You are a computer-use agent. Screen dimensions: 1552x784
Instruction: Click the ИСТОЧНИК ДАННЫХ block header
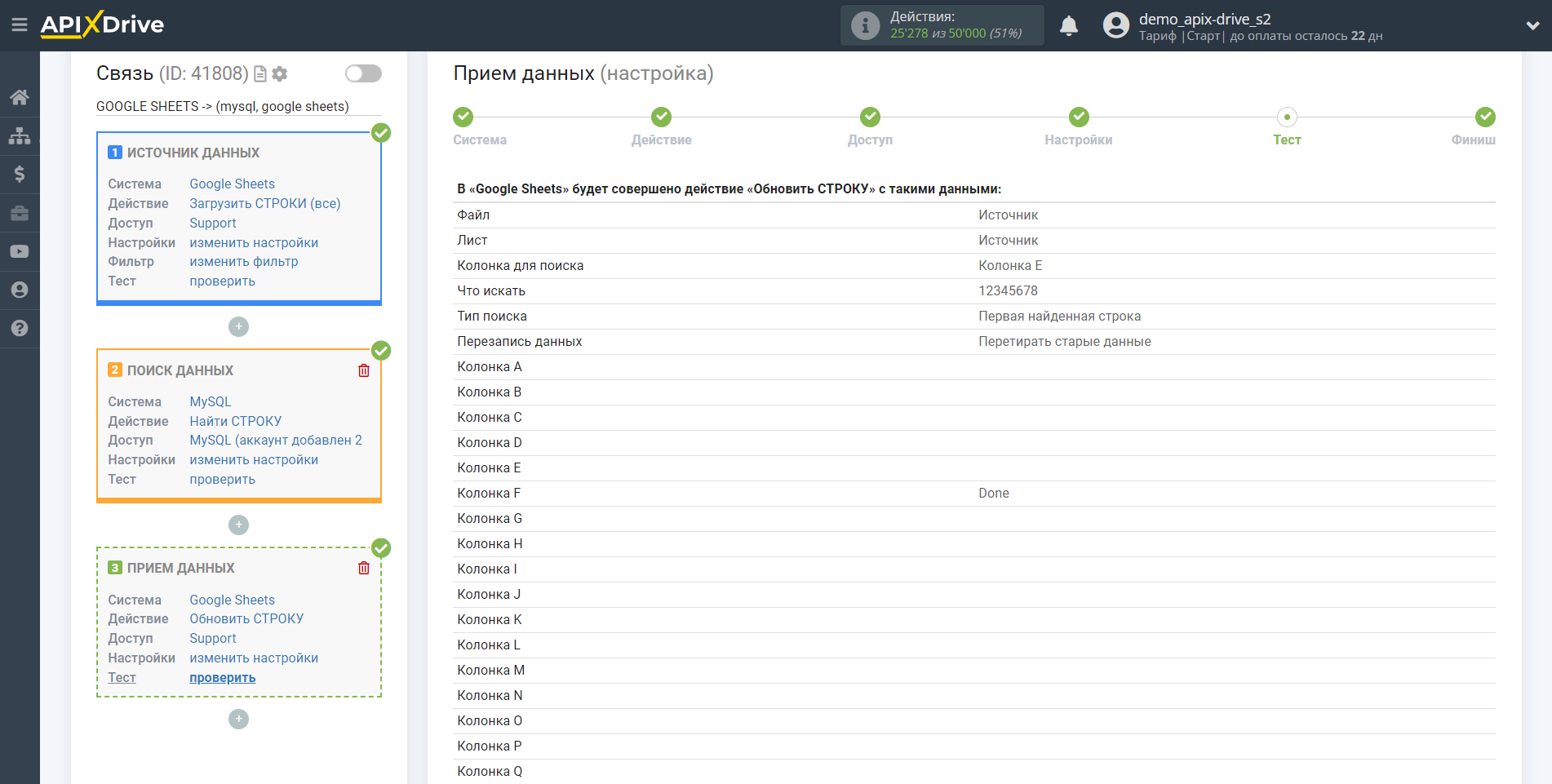click(x=193, y=153)
